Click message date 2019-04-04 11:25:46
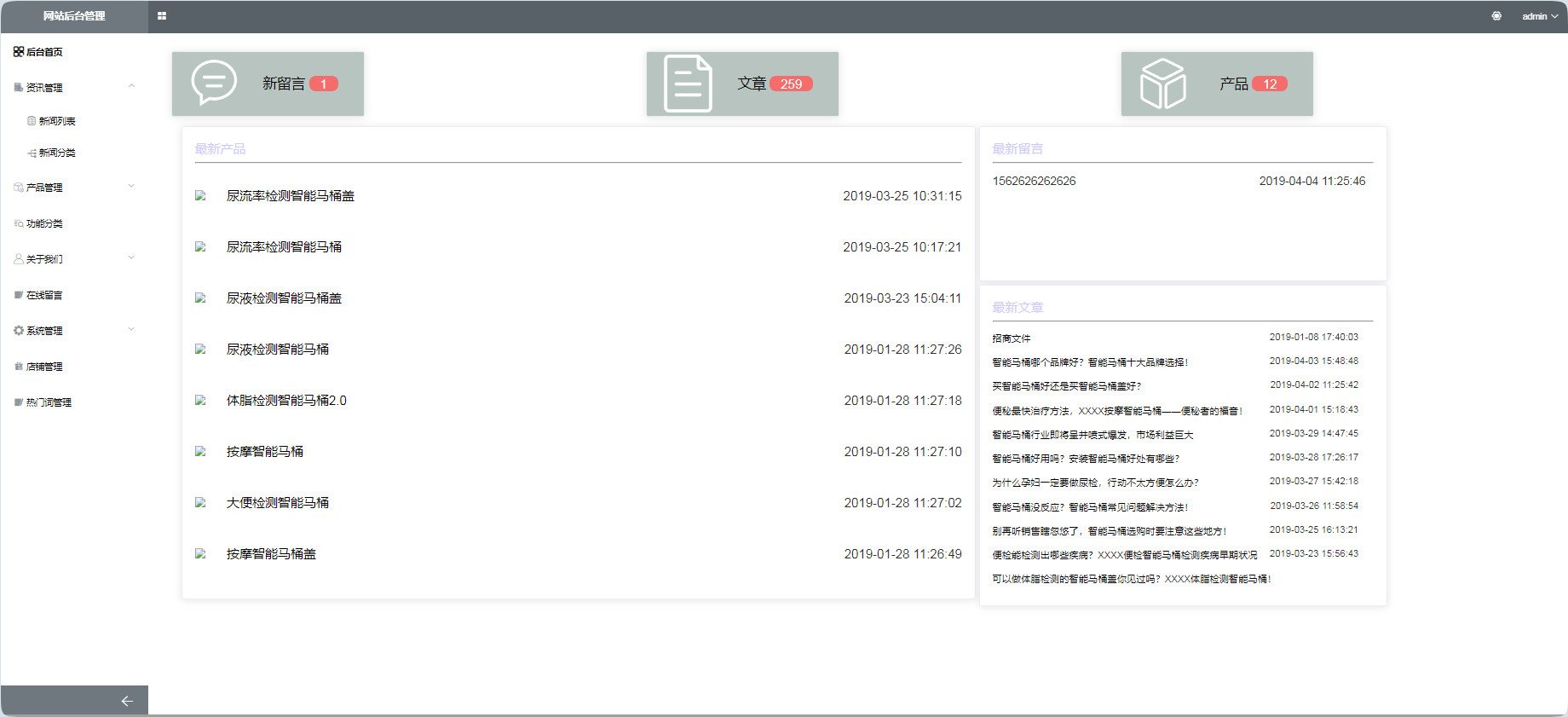The width and height of the screenshot is (1568, 717). click(x=1312, y=181)
